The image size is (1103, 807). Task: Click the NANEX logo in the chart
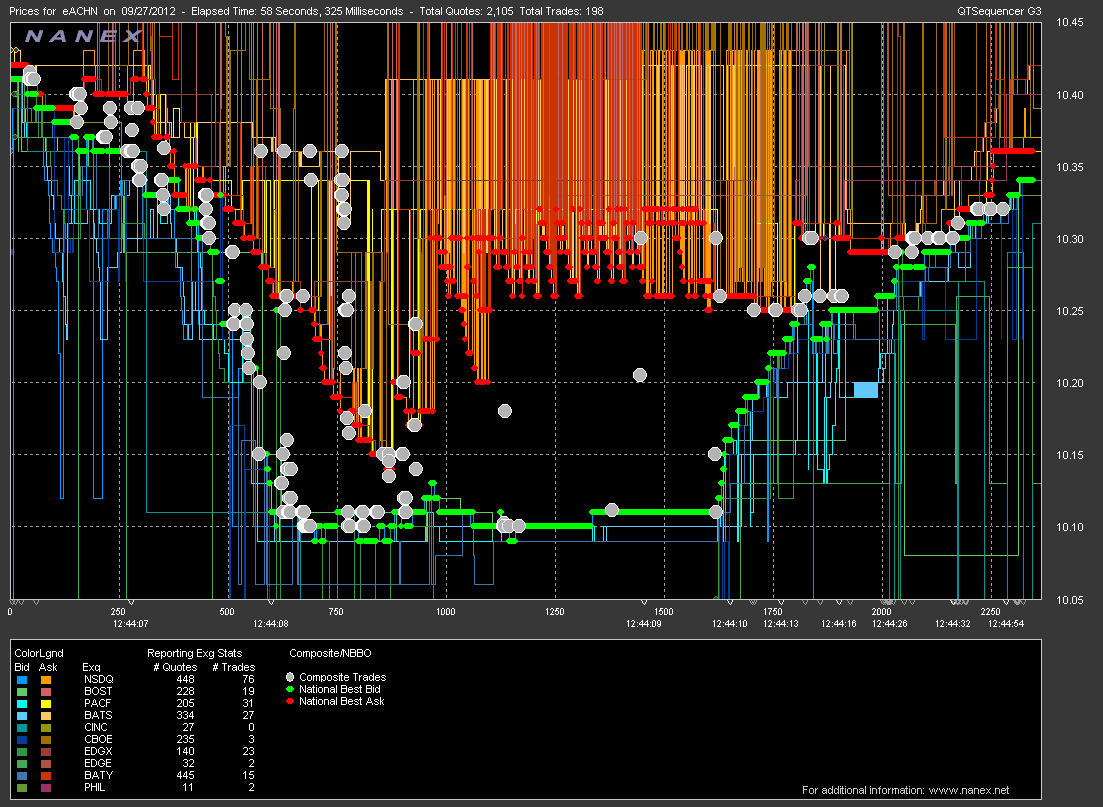[x=84, y=36]
